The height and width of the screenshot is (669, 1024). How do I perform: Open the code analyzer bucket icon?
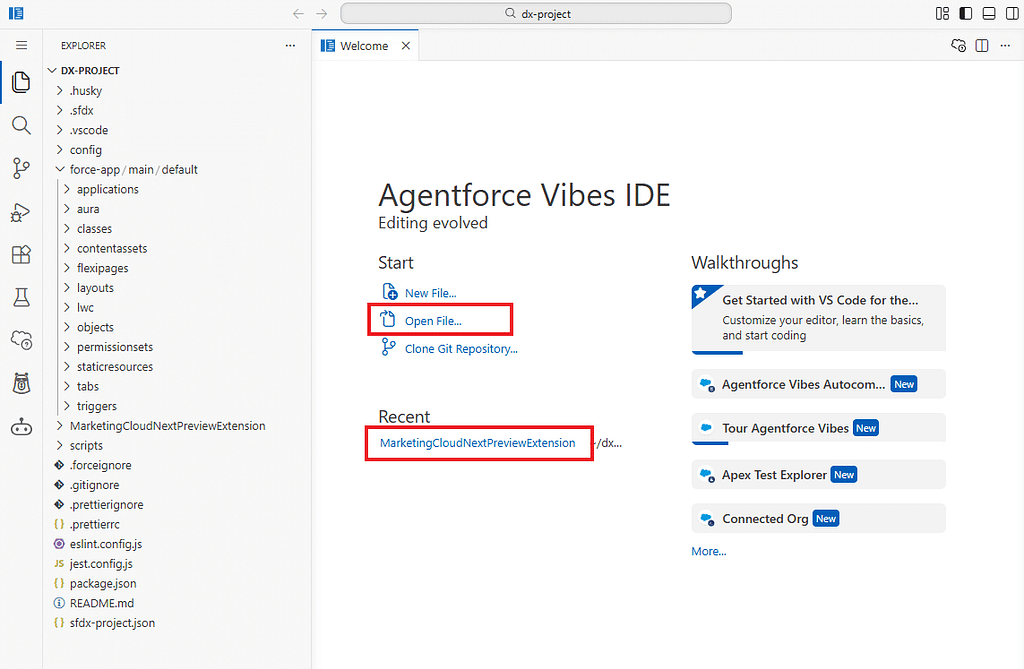[x=21, y=383]
